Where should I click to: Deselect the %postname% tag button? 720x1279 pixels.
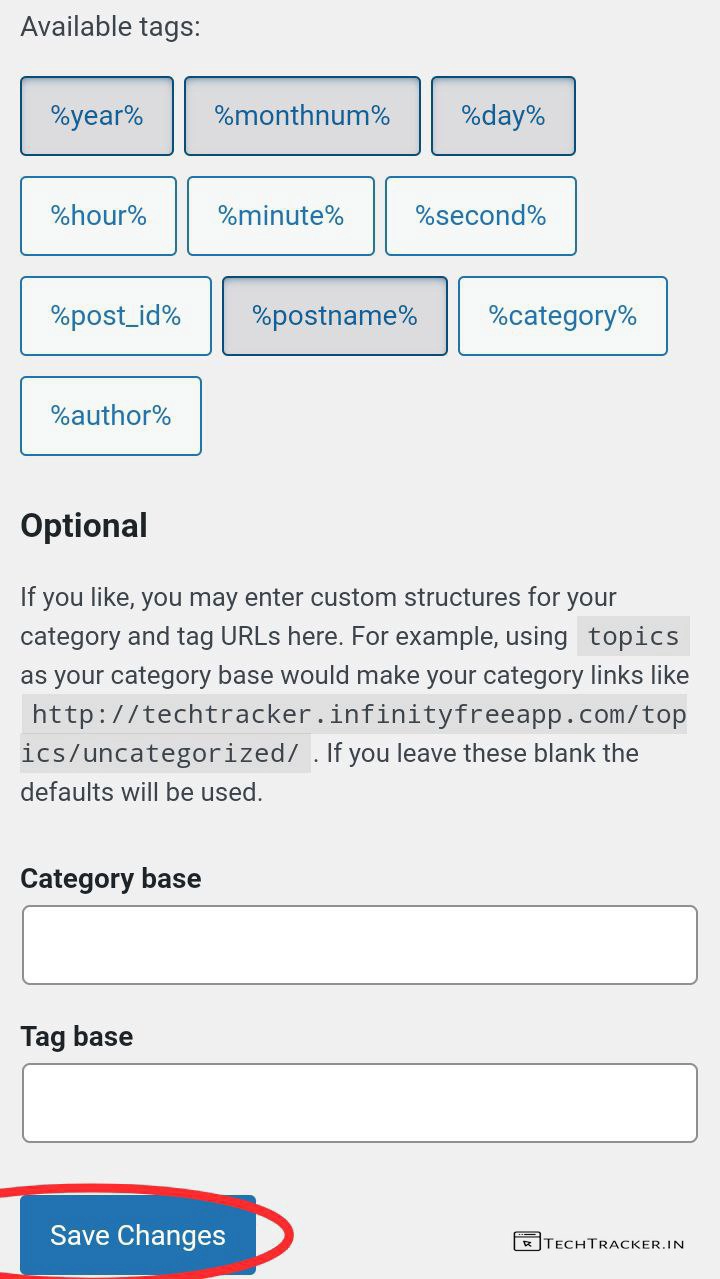pyautogui.click(x=334, y=316)
